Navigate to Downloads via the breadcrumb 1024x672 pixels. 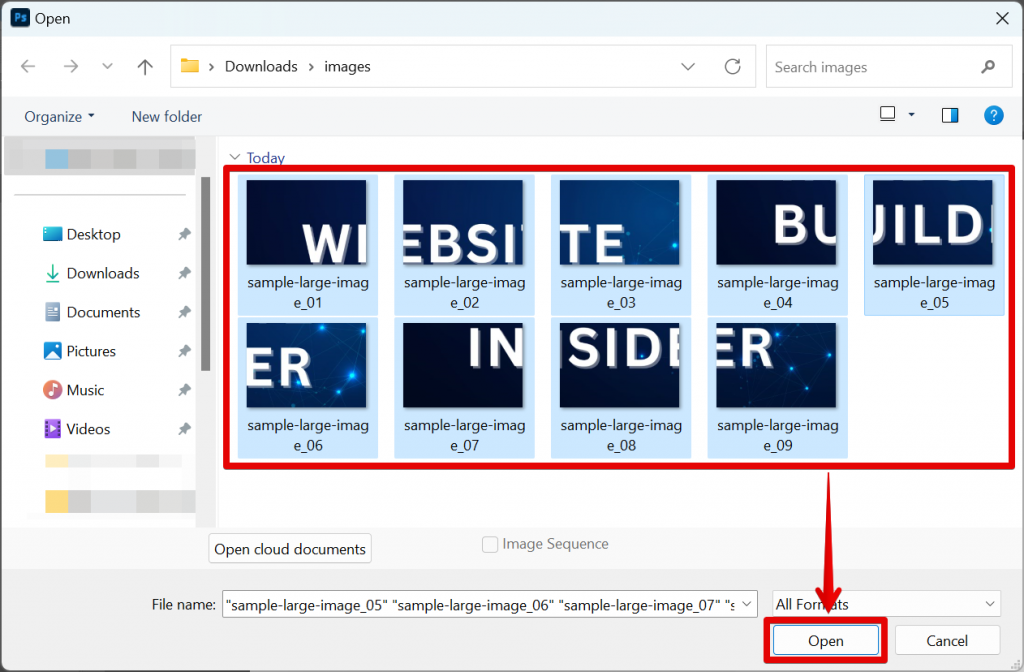click(x=261, y=66)
